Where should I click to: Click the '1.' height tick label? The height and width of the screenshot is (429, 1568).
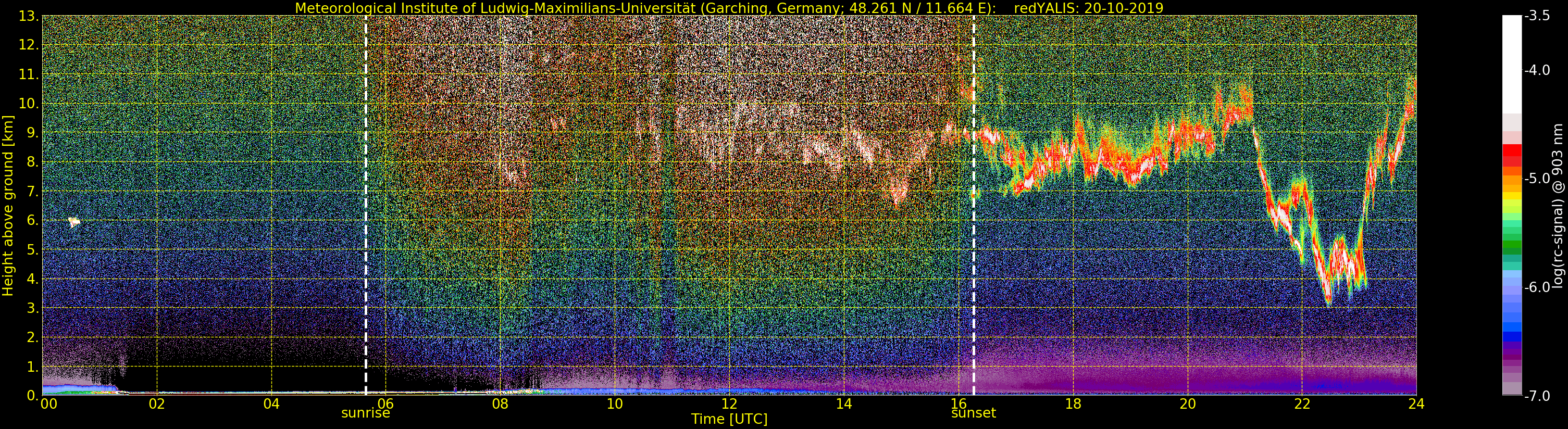[32, 367]
